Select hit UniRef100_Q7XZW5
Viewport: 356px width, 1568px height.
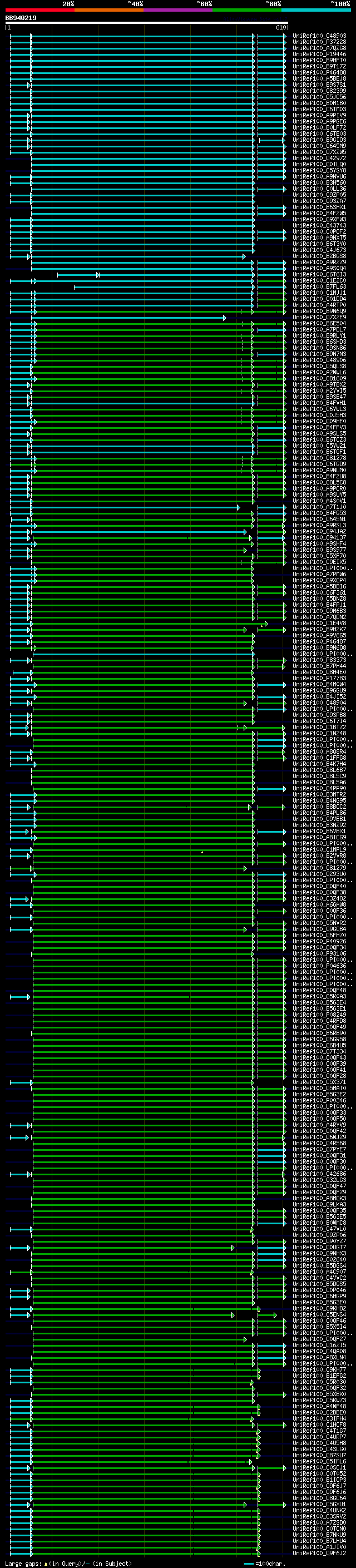pos(319,152)
